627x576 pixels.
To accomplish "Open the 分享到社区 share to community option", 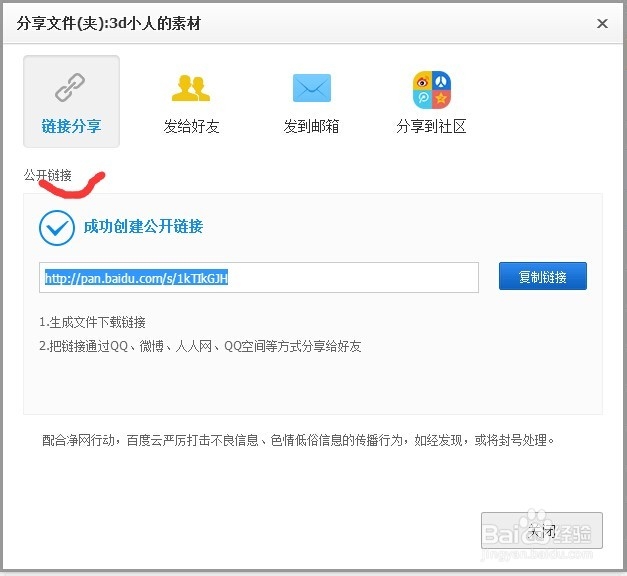I will [431, 126].
